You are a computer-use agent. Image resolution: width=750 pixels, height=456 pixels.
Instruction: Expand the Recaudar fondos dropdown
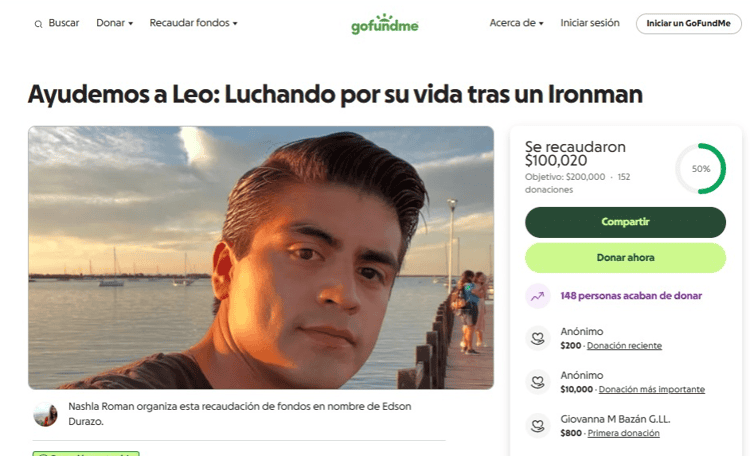(193, 23)
